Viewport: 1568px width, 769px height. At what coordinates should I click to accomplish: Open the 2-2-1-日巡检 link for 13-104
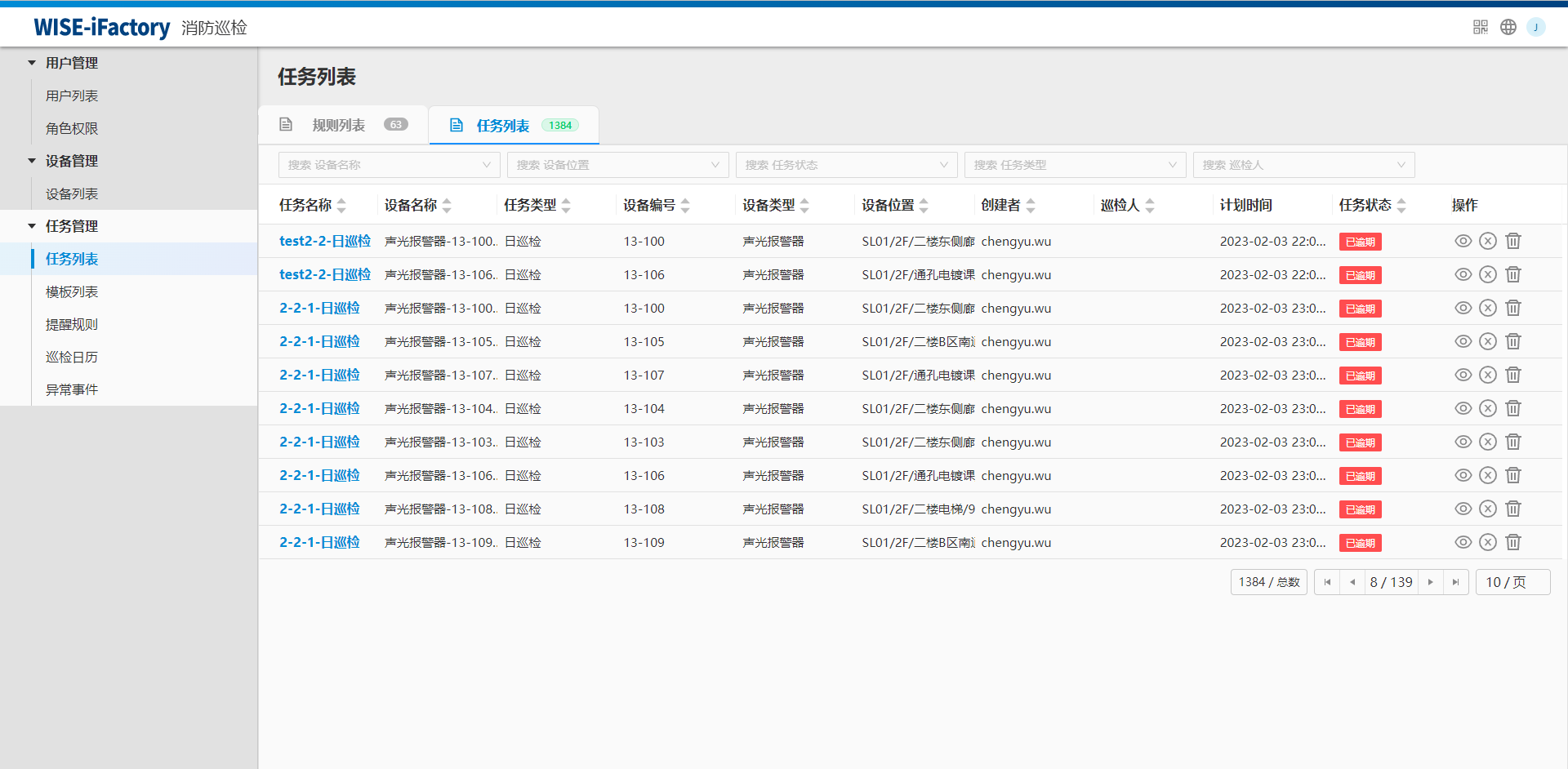click(x=319, y=409)
